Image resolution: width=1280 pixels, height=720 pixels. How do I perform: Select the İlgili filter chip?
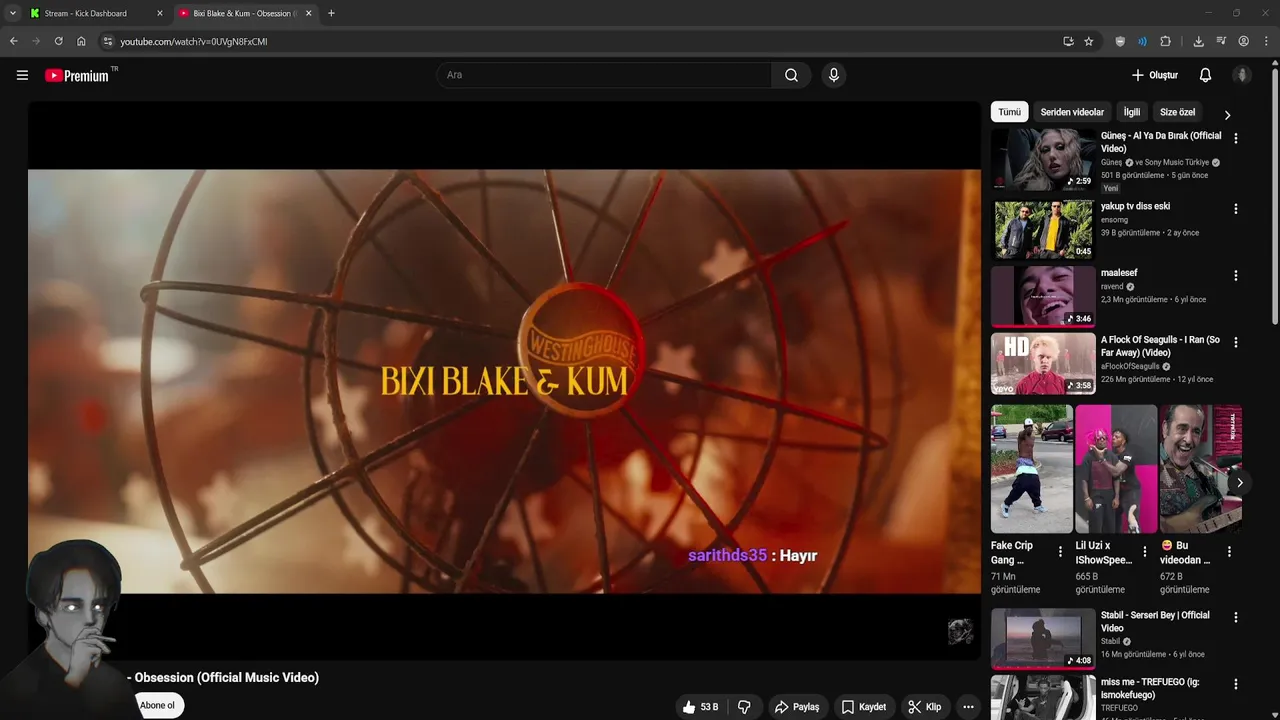coord(1131,112)
